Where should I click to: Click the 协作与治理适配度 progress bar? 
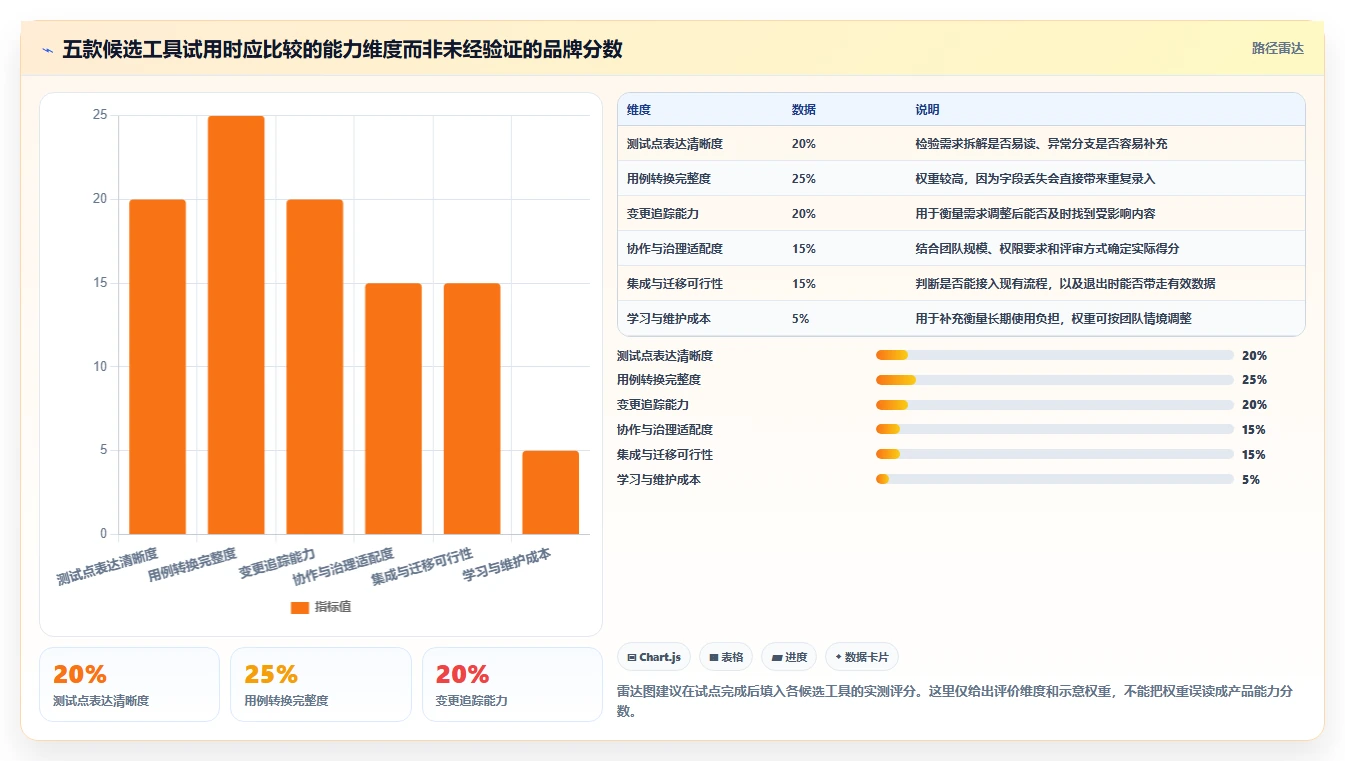[1054, 430]
